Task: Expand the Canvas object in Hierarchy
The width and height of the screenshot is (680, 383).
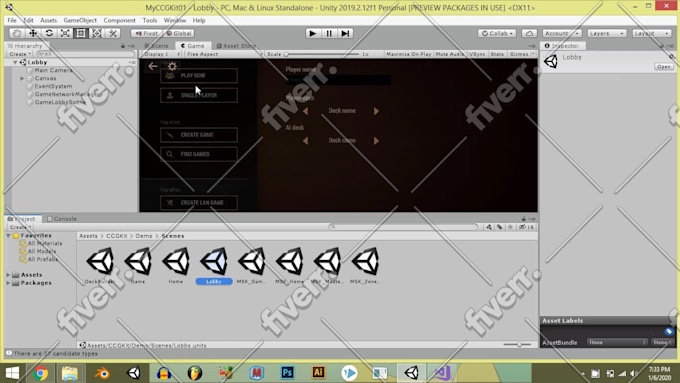Action: (x=22, y=79)
